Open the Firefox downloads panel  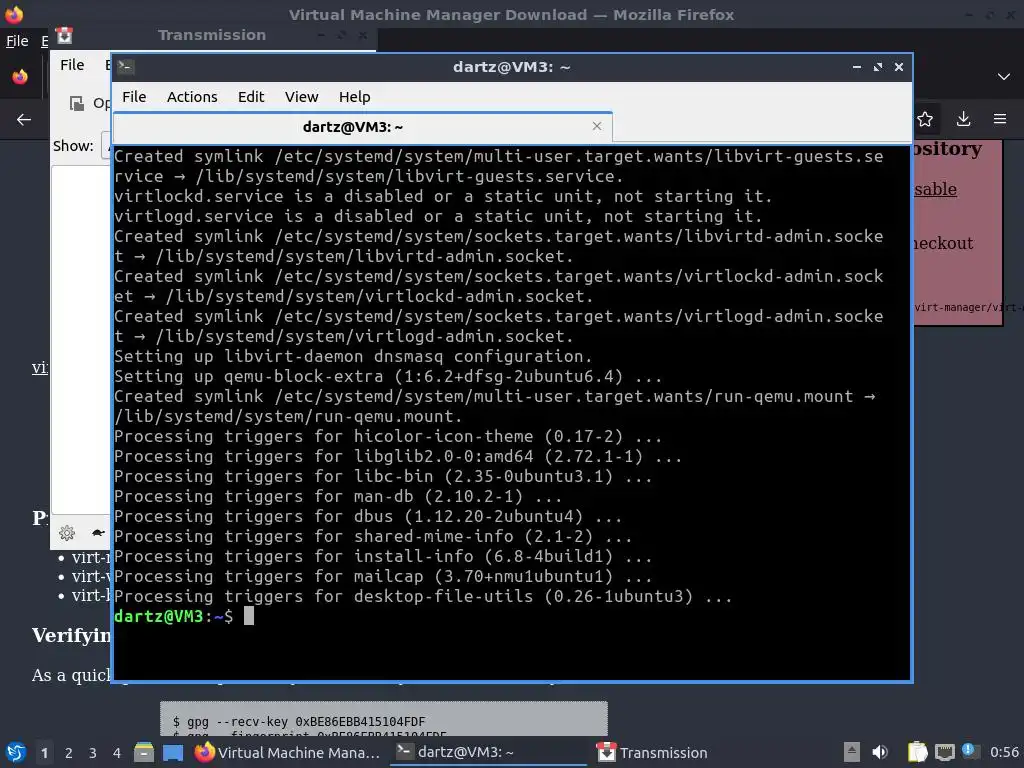pyautogui.click(x=963, y=119)
